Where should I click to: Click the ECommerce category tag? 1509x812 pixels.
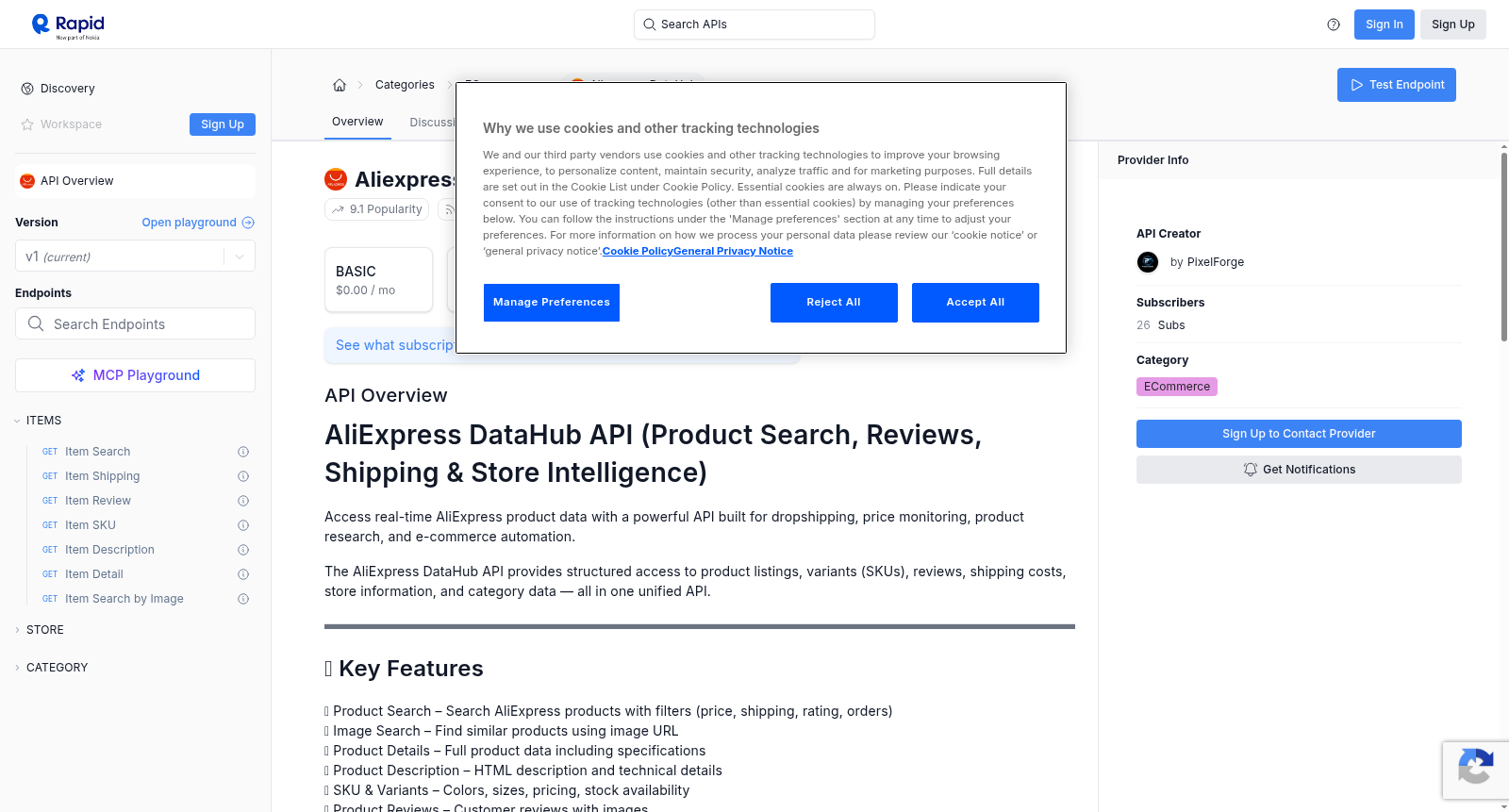click(x=1177, y=387)
